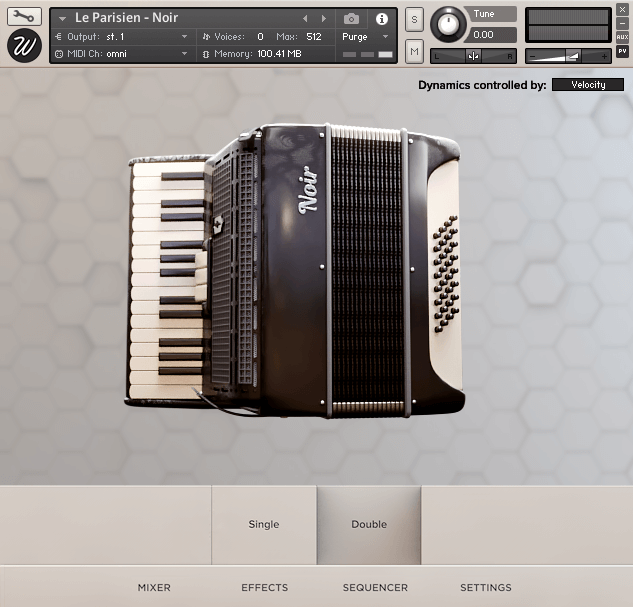
Task: Click the volume slider handle
Action: click(x=573, y=56)
